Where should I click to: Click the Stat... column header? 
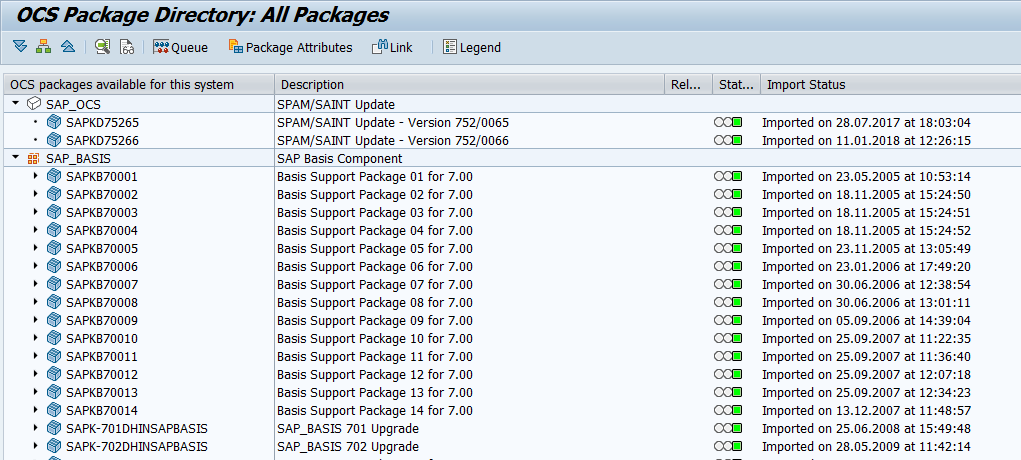pos(736,85)
